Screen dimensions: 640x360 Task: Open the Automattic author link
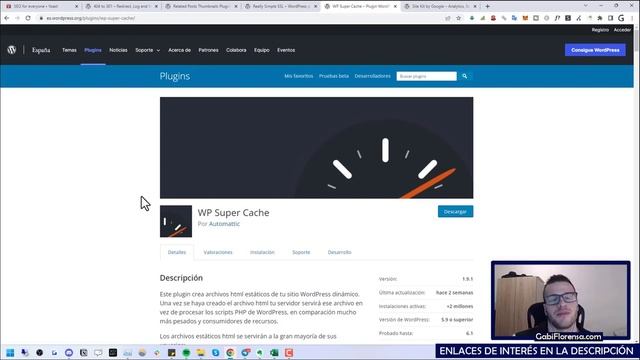pyautogui.click(x=224, y=224)
